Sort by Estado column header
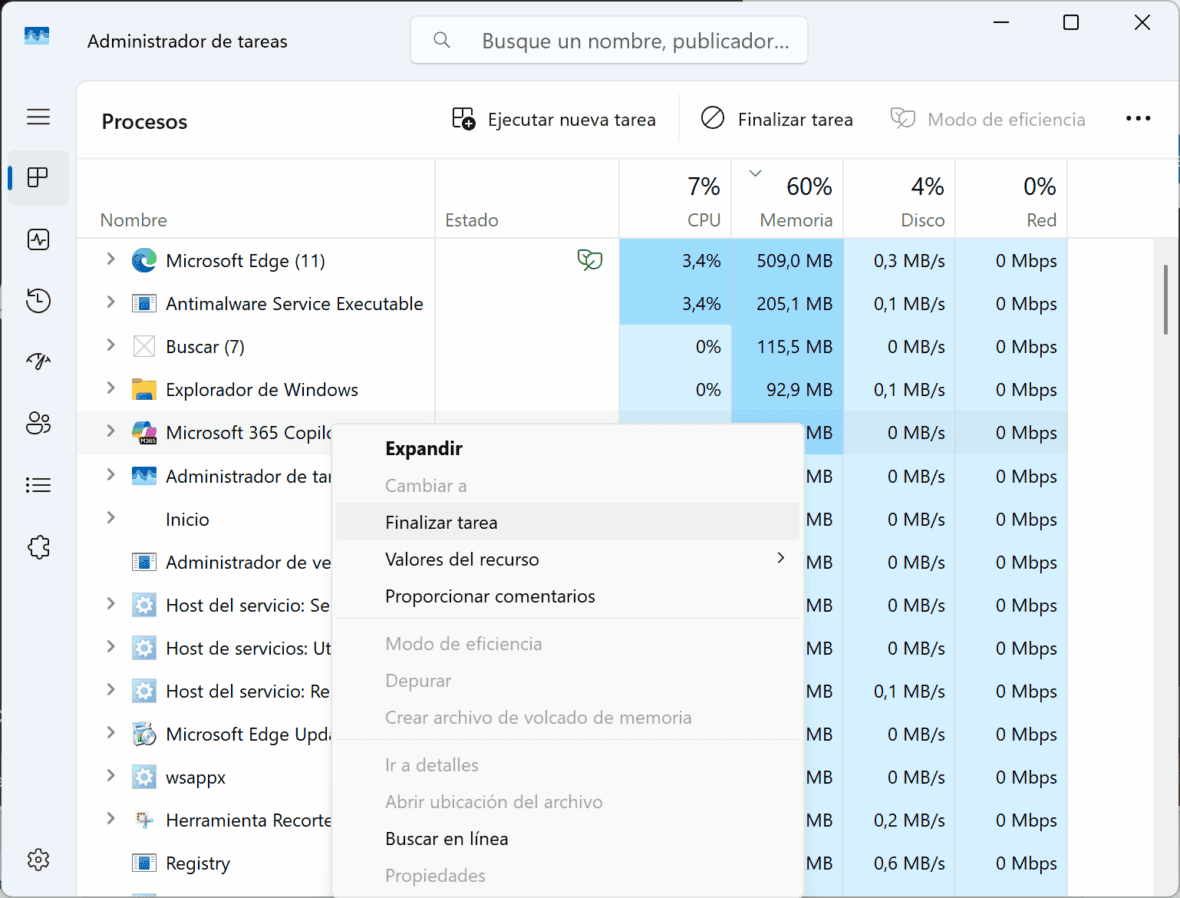Image resolution: width=1180 pixels, height=898 pixels. (x=527, y=199)
